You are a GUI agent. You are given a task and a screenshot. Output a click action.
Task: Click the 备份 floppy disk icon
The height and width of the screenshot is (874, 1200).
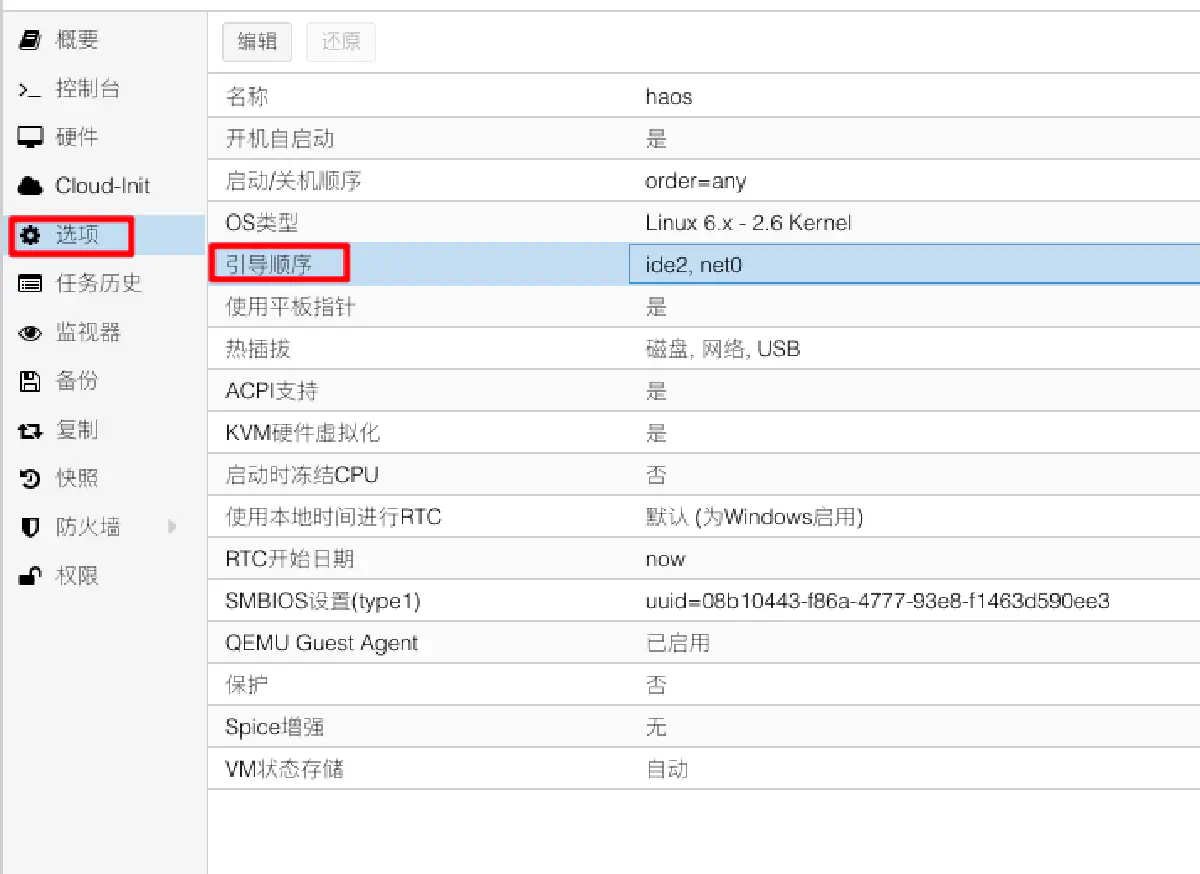click(30, 381)
